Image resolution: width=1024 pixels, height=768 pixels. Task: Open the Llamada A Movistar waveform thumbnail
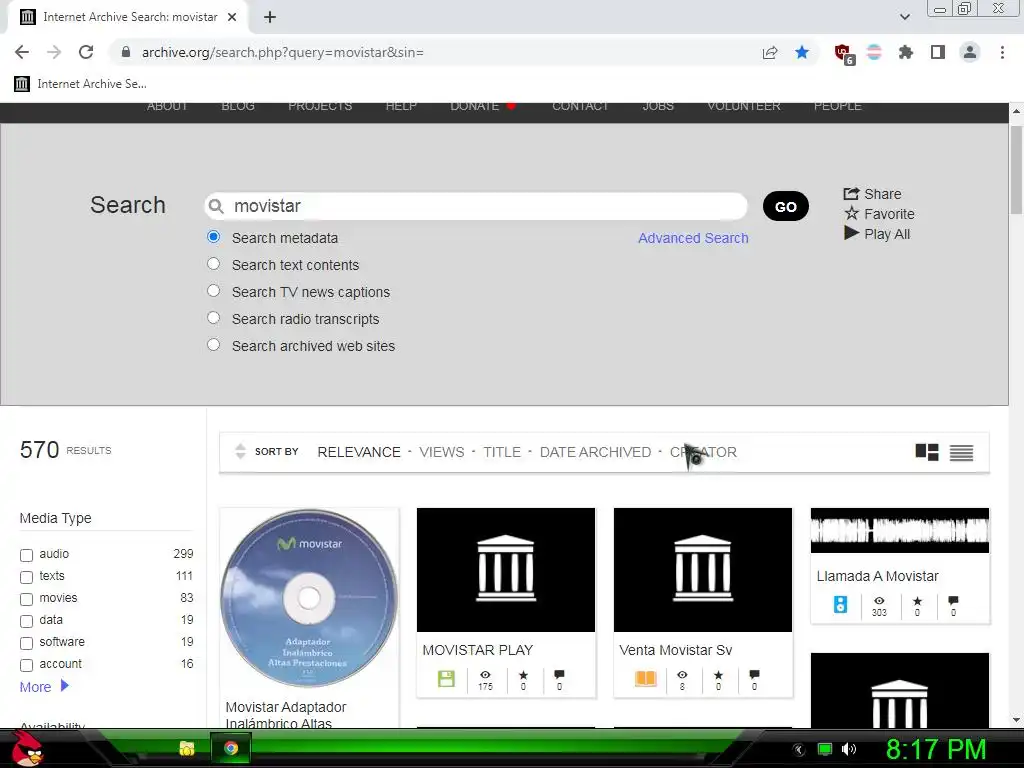point(899,530)
